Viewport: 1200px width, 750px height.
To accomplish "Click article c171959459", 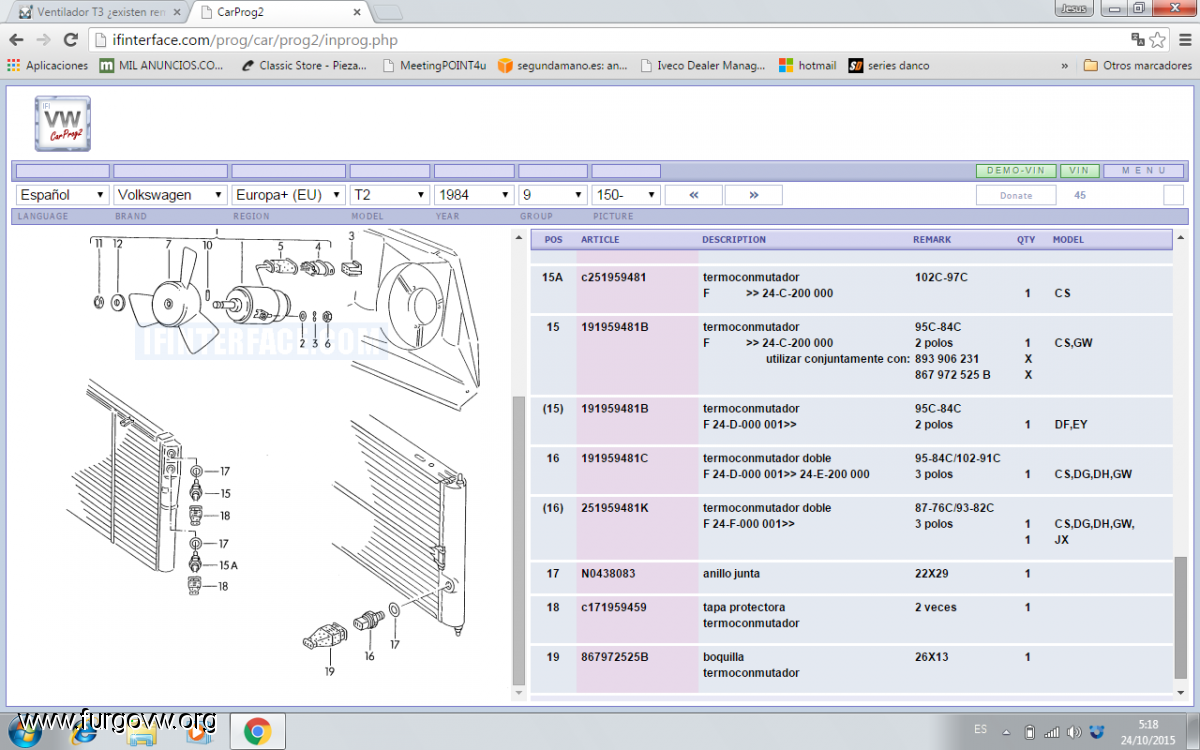I will point(613,607).
